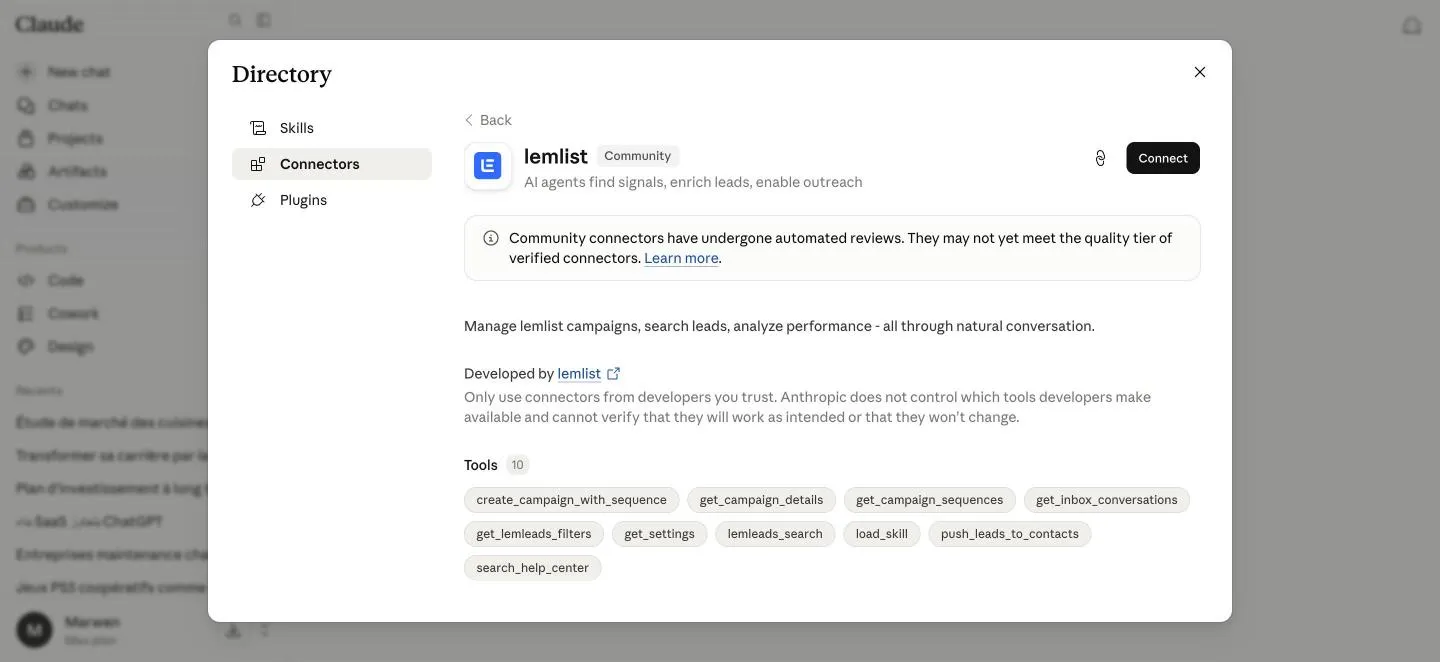
Task: Click the Plugins icon in sidebar
Action: [258, 200]
